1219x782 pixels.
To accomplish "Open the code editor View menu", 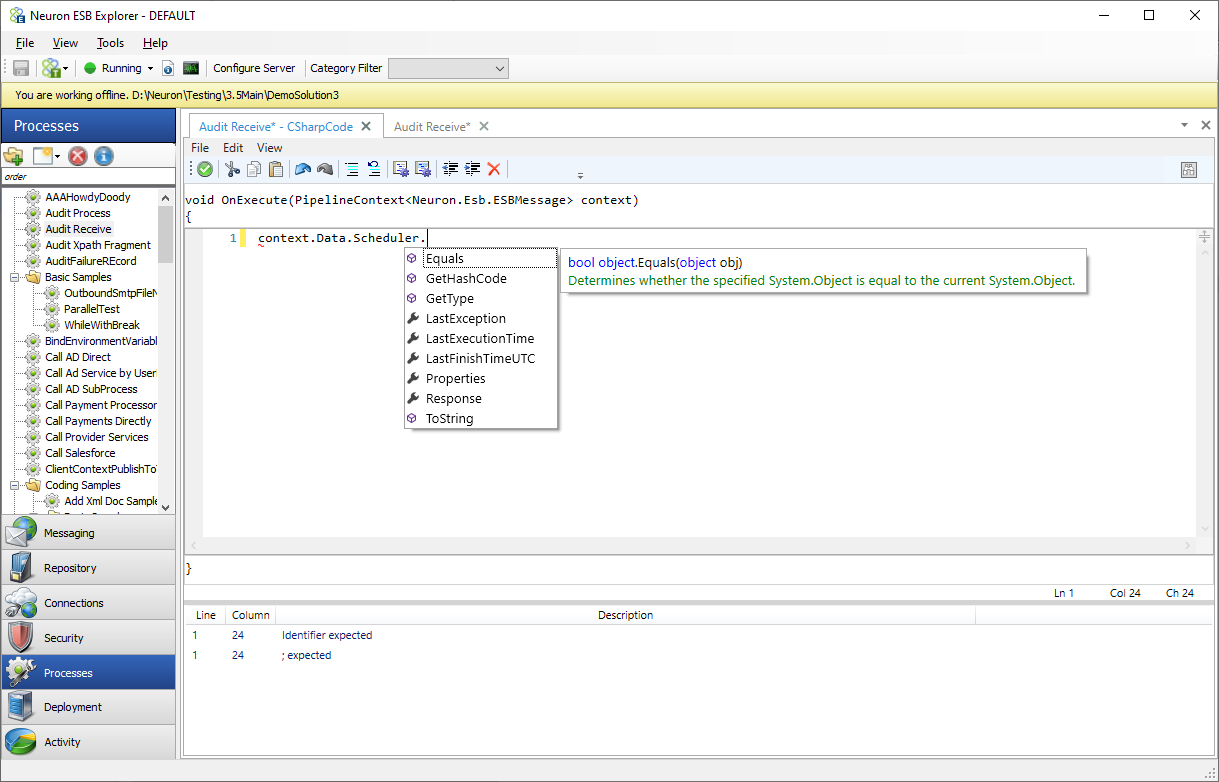I will (x=270, y=148).
